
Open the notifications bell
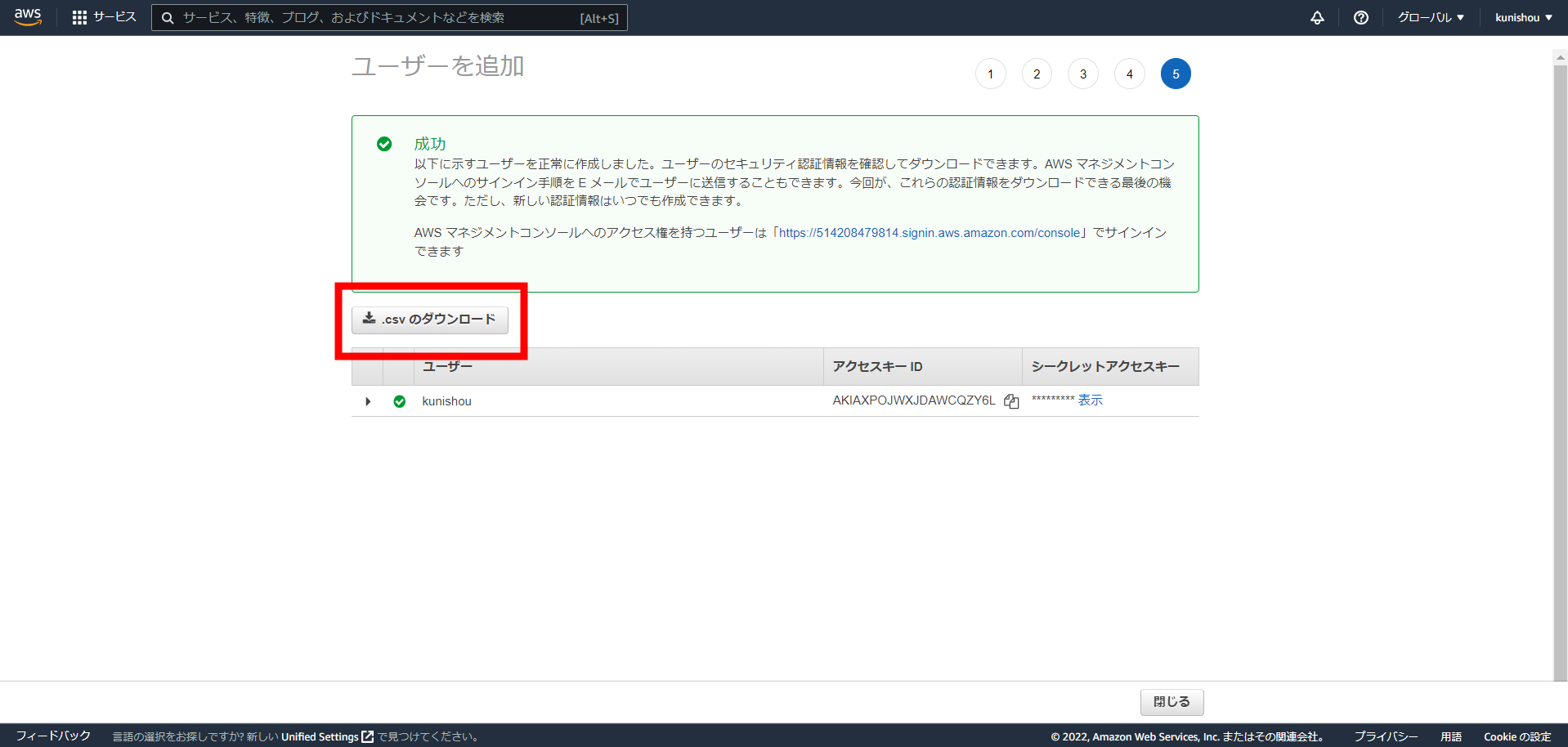point(1317,17)
